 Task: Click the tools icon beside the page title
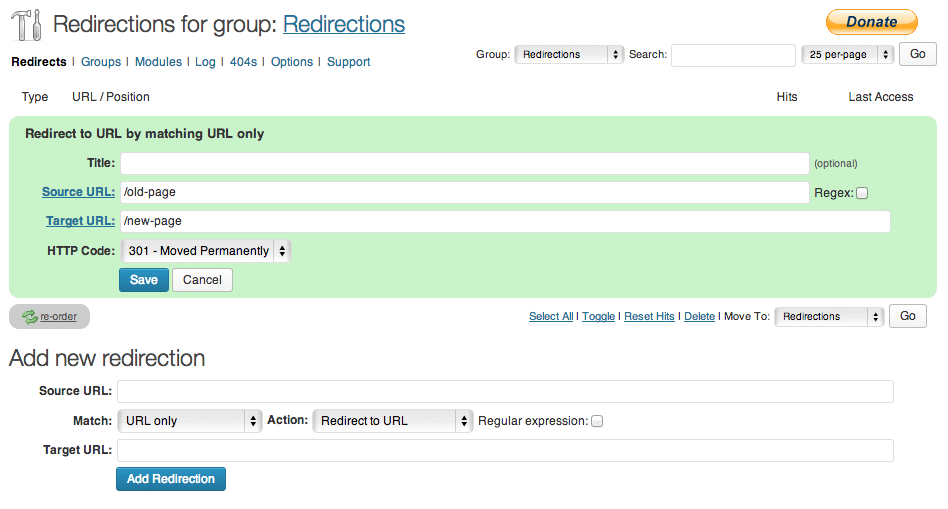point(26,25)
